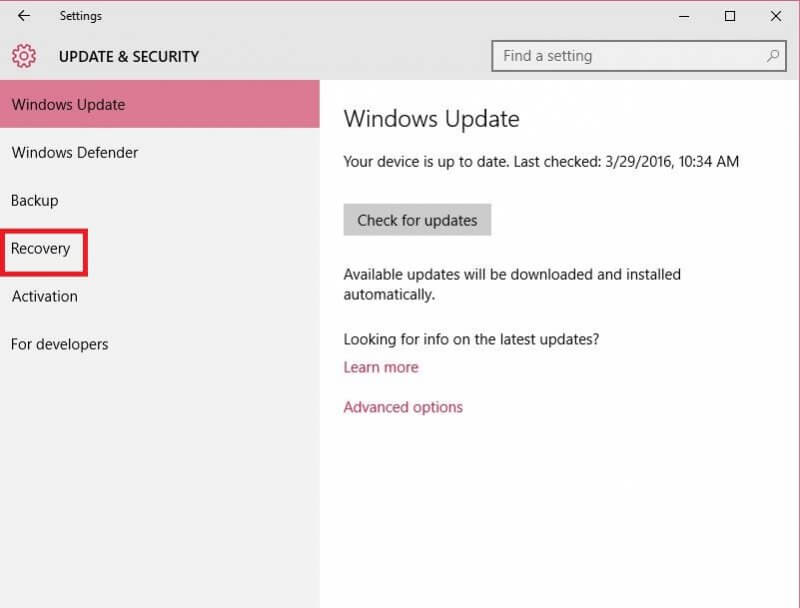The image size is (800, 608).
Task: Click the magnifier icon in search box
Action: 773,56
